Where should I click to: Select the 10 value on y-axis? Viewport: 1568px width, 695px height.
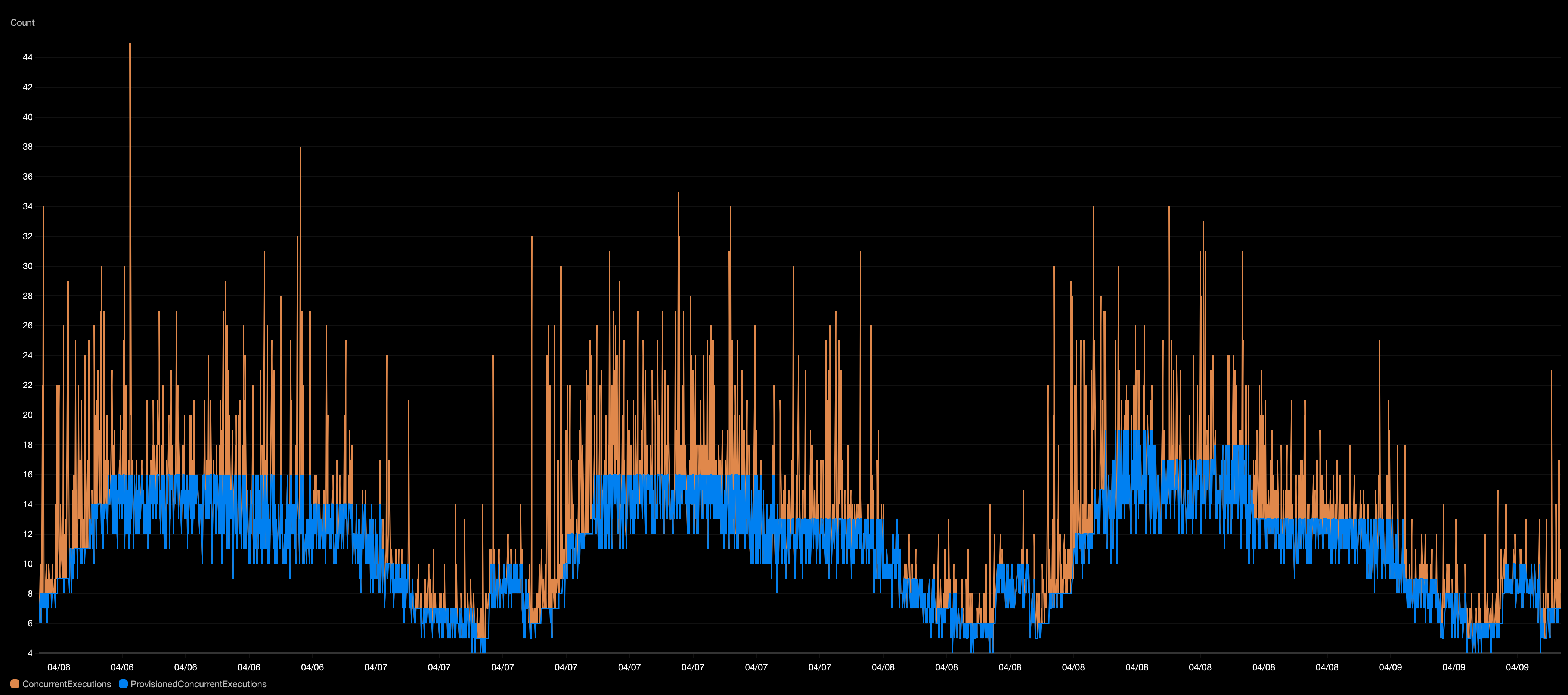click(27, 564)
